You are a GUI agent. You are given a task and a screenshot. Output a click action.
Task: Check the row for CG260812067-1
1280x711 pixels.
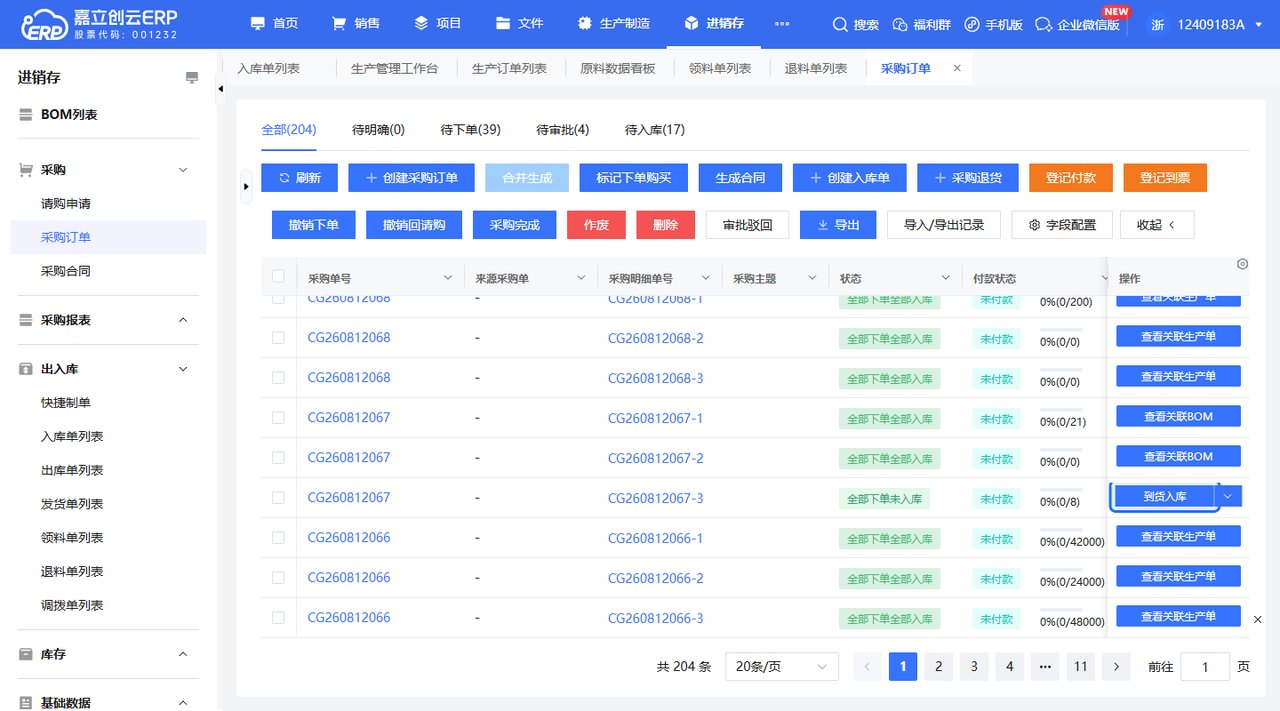(278, 418)
